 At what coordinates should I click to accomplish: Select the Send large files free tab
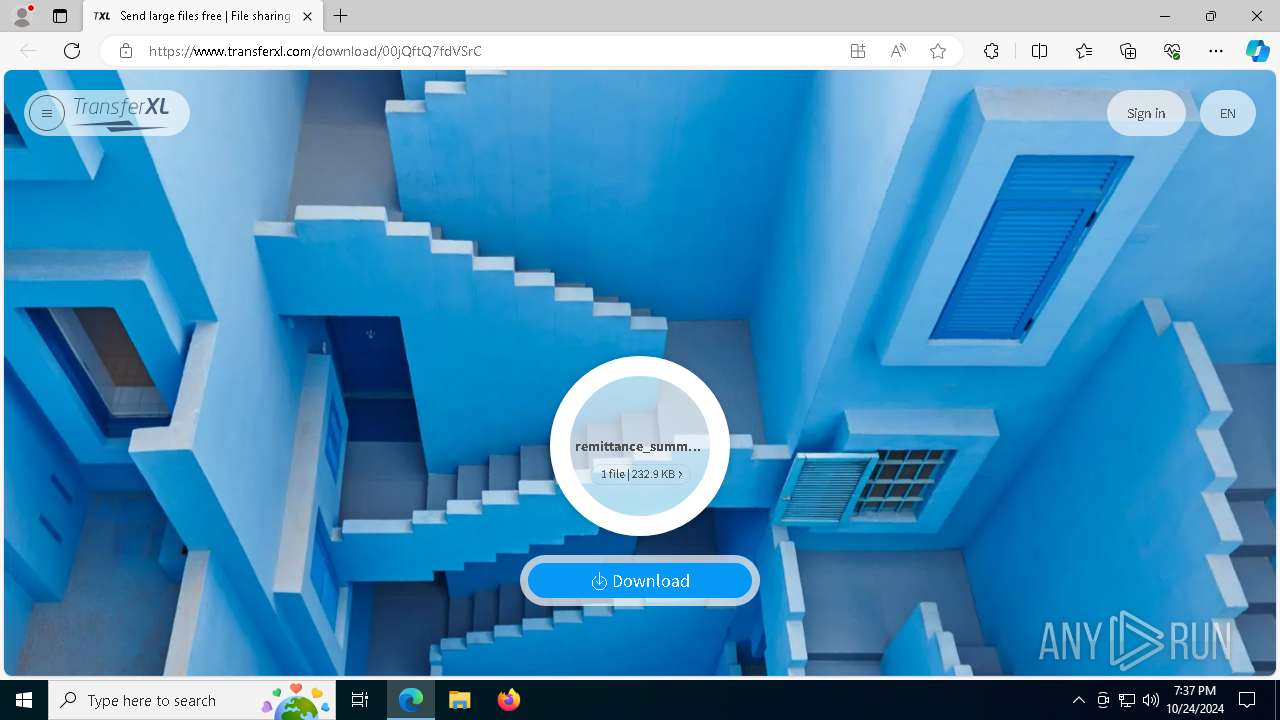point(203,16)
